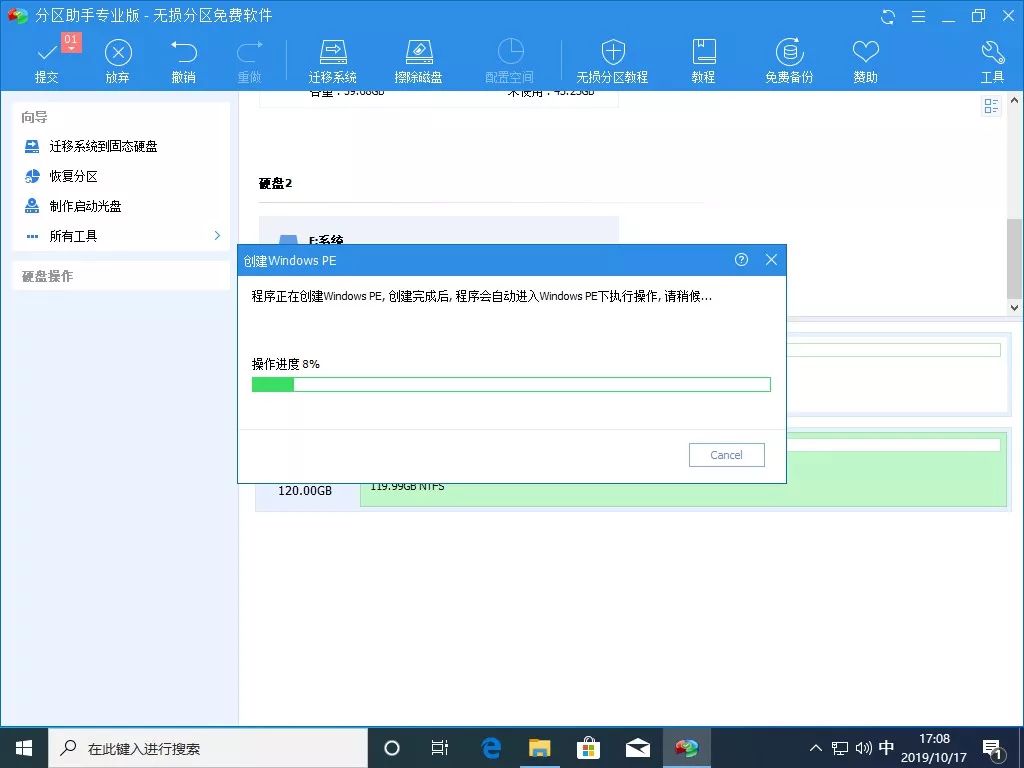Expand the 所有工具 chevron arrow
1024x768 pixels.
tap(217, 236)
